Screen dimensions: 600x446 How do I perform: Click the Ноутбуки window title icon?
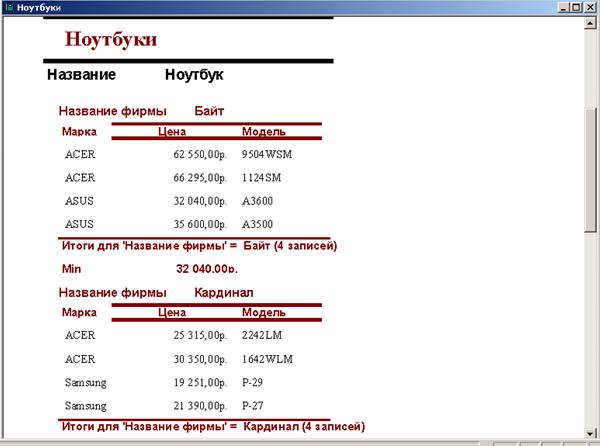(x=10, y=7)
